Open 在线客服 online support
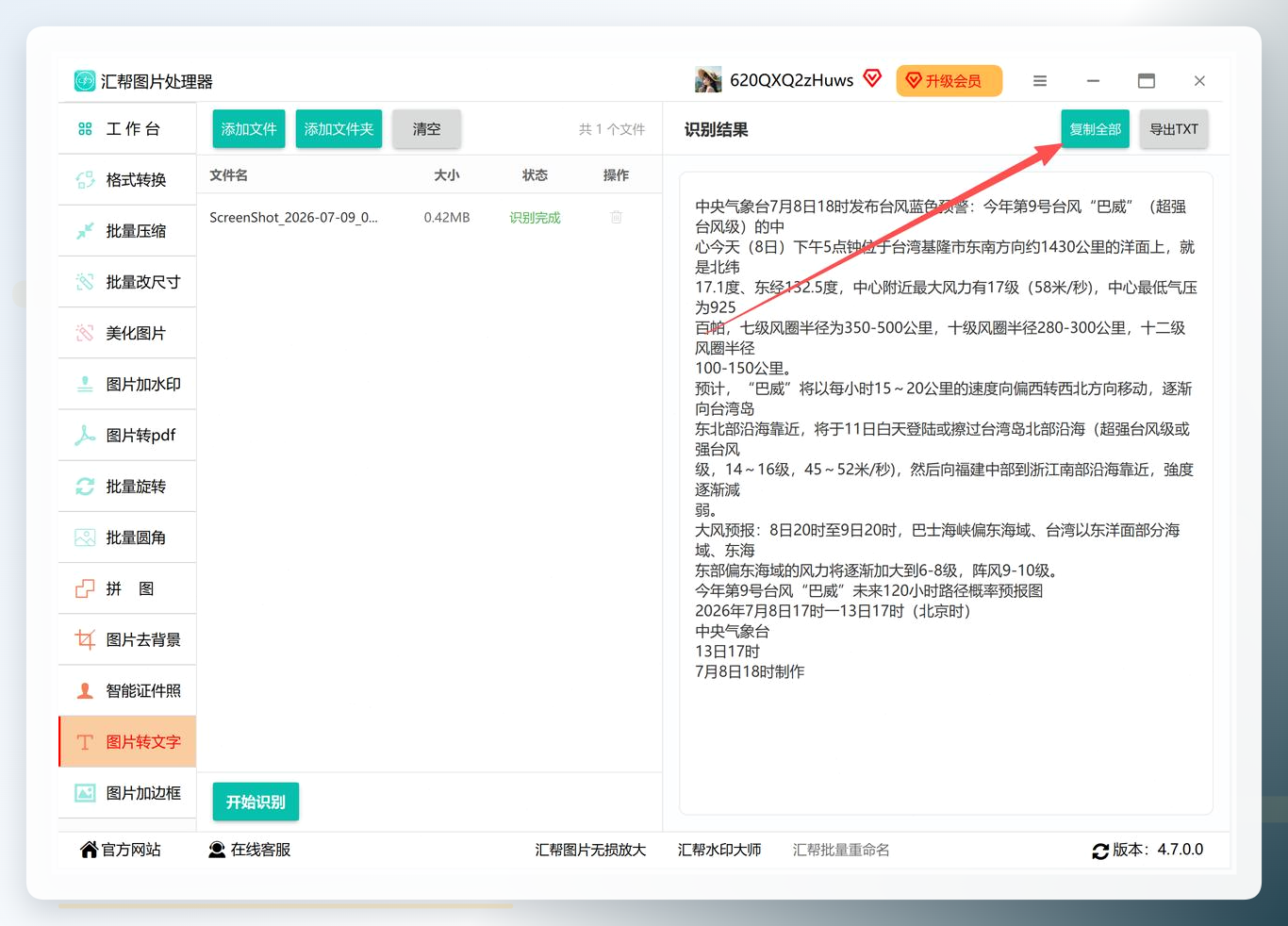 (x=250, y=850)
